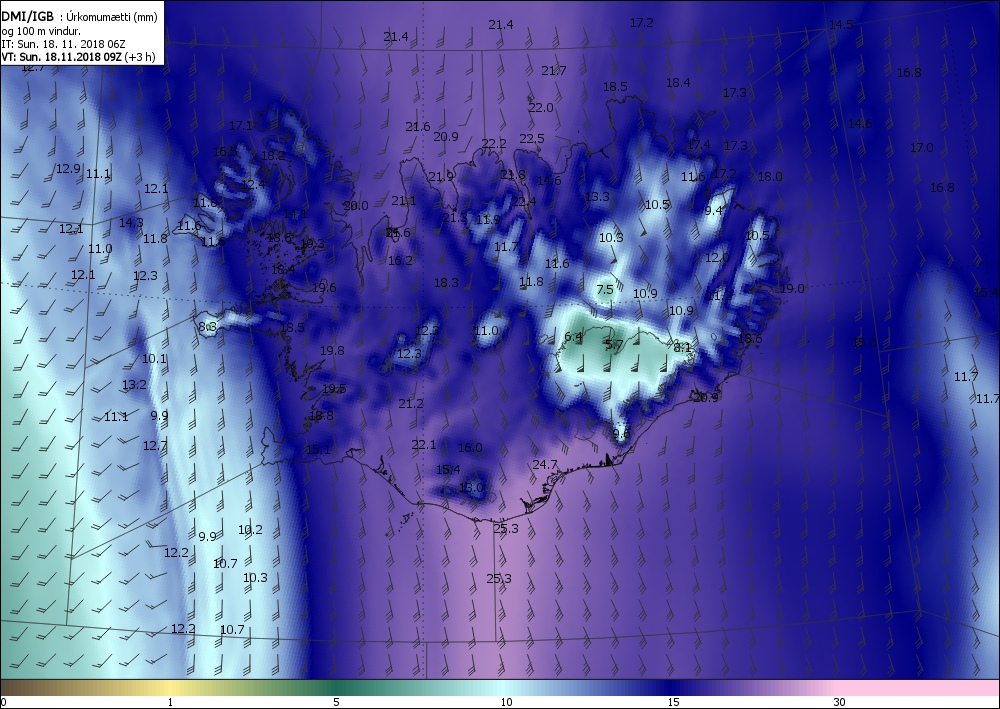This screenshot has height=709, width=1000.
Task: Click the 17.4 value label
Action: (698, 145)
